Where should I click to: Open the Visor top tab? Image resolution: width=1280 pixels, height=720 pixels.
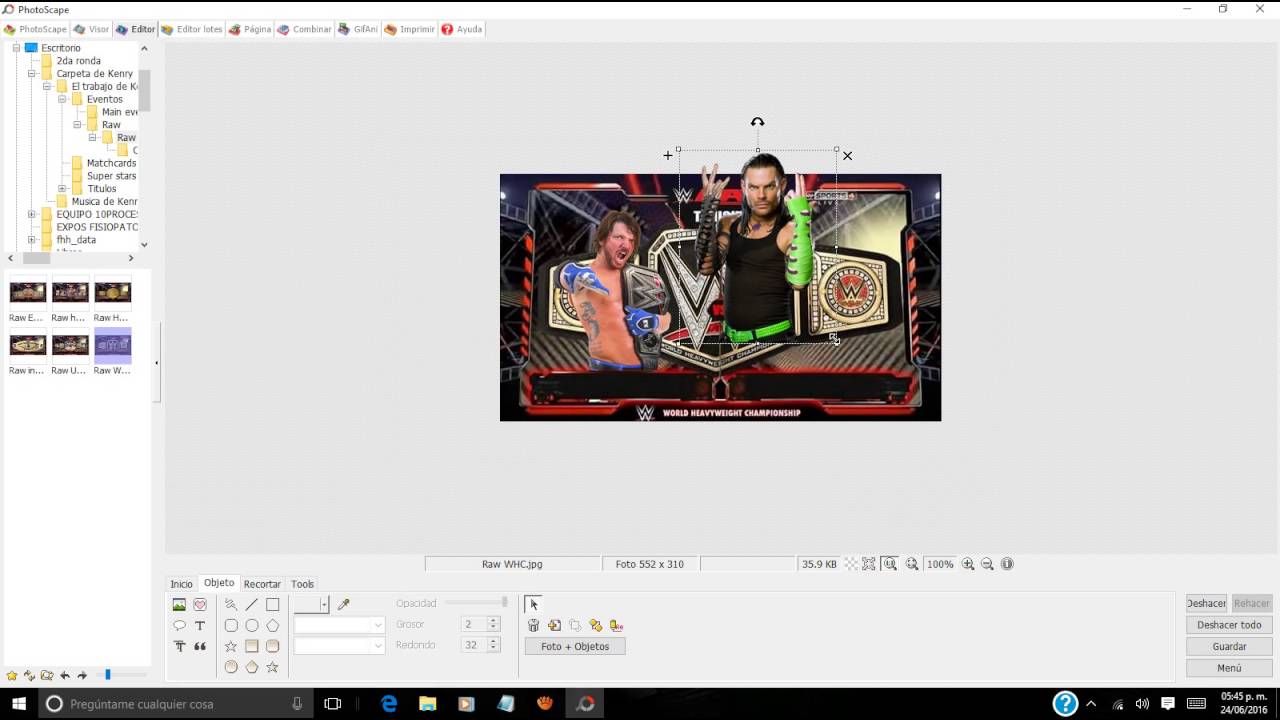pyautogui.click(x=91, y=29)
